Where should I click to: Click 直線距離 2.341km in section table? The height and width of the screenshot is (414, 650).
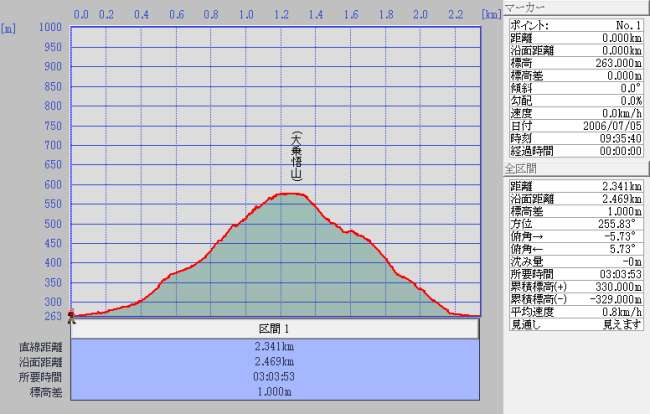(x=274, y=347)
